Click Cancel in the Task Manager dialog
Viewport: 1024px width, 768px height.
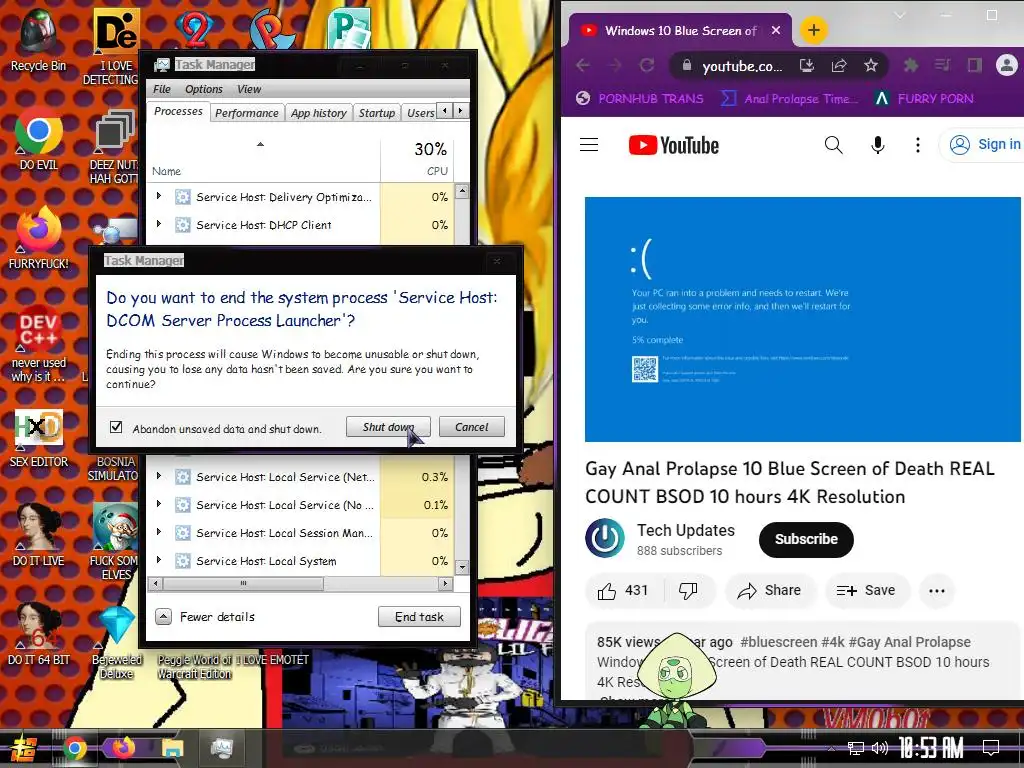pos(472,427)
